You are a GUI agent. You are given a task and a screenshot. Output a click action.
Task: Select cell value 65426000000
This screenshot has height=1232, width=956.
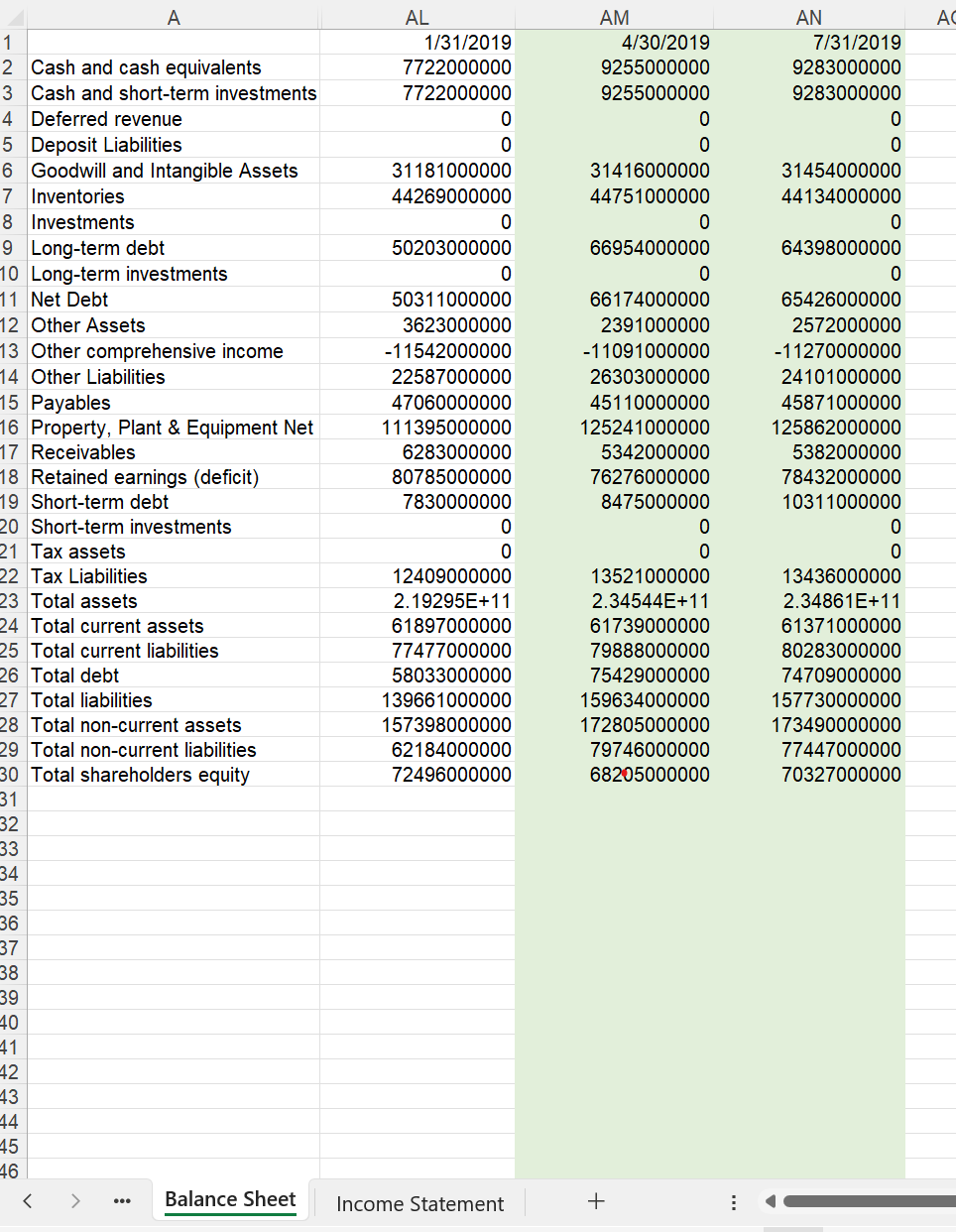[809, 300]
